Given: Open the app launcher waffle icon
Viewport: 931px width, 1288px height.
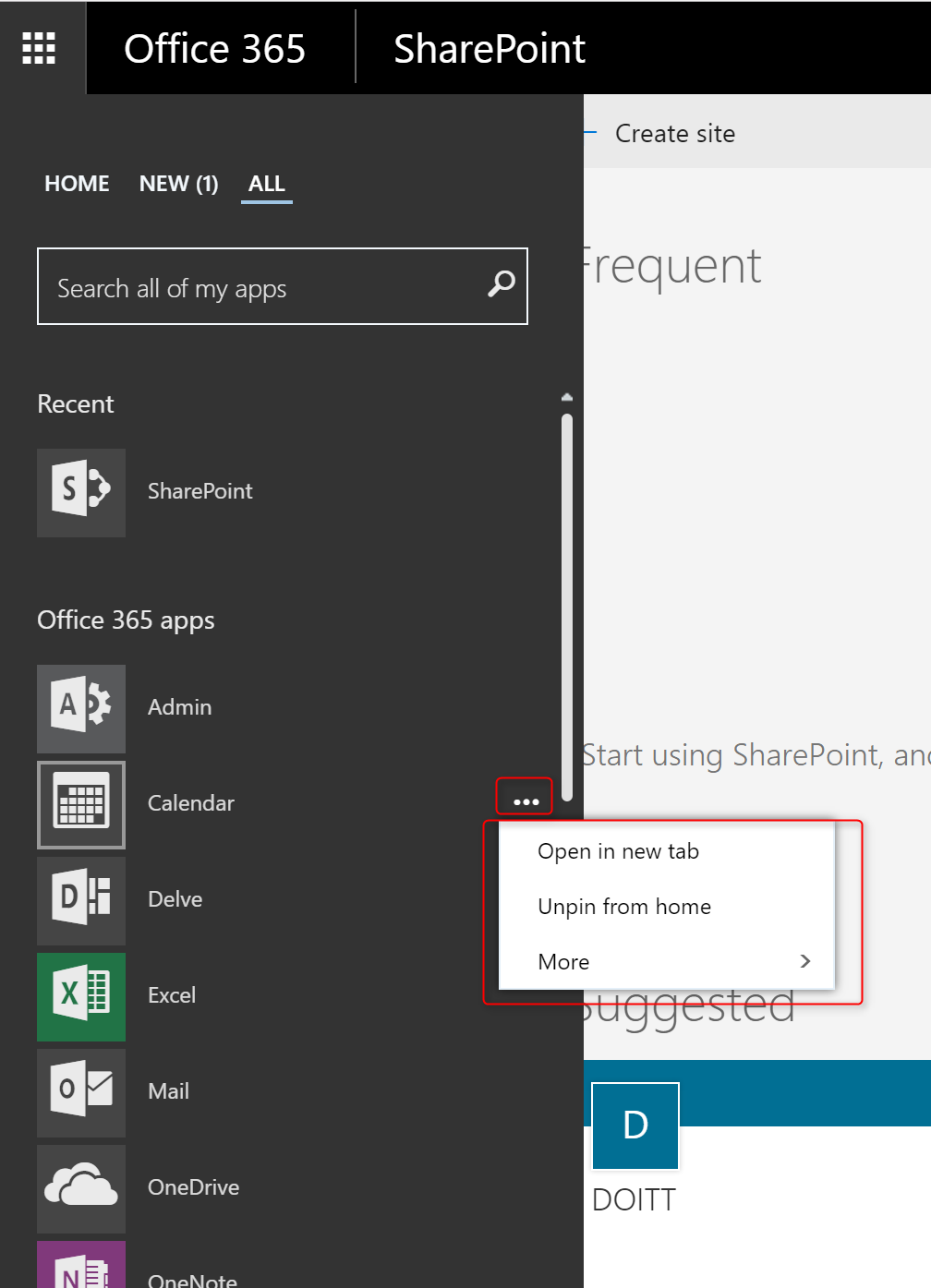Looking at the screenshot, I should click(39, 48).
